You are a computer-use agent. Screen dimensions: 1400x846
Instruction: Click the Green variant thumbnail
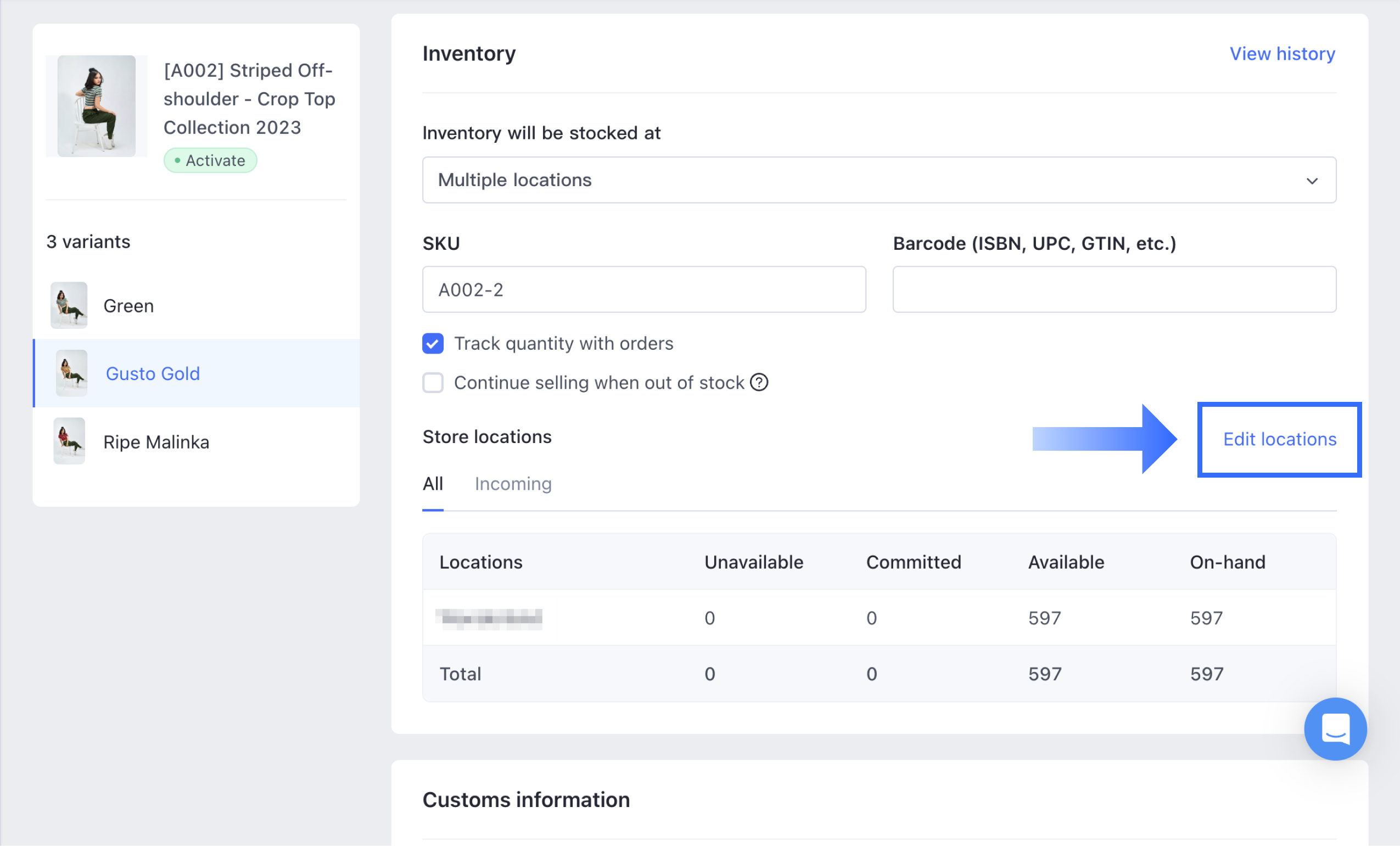coord(69,305)
